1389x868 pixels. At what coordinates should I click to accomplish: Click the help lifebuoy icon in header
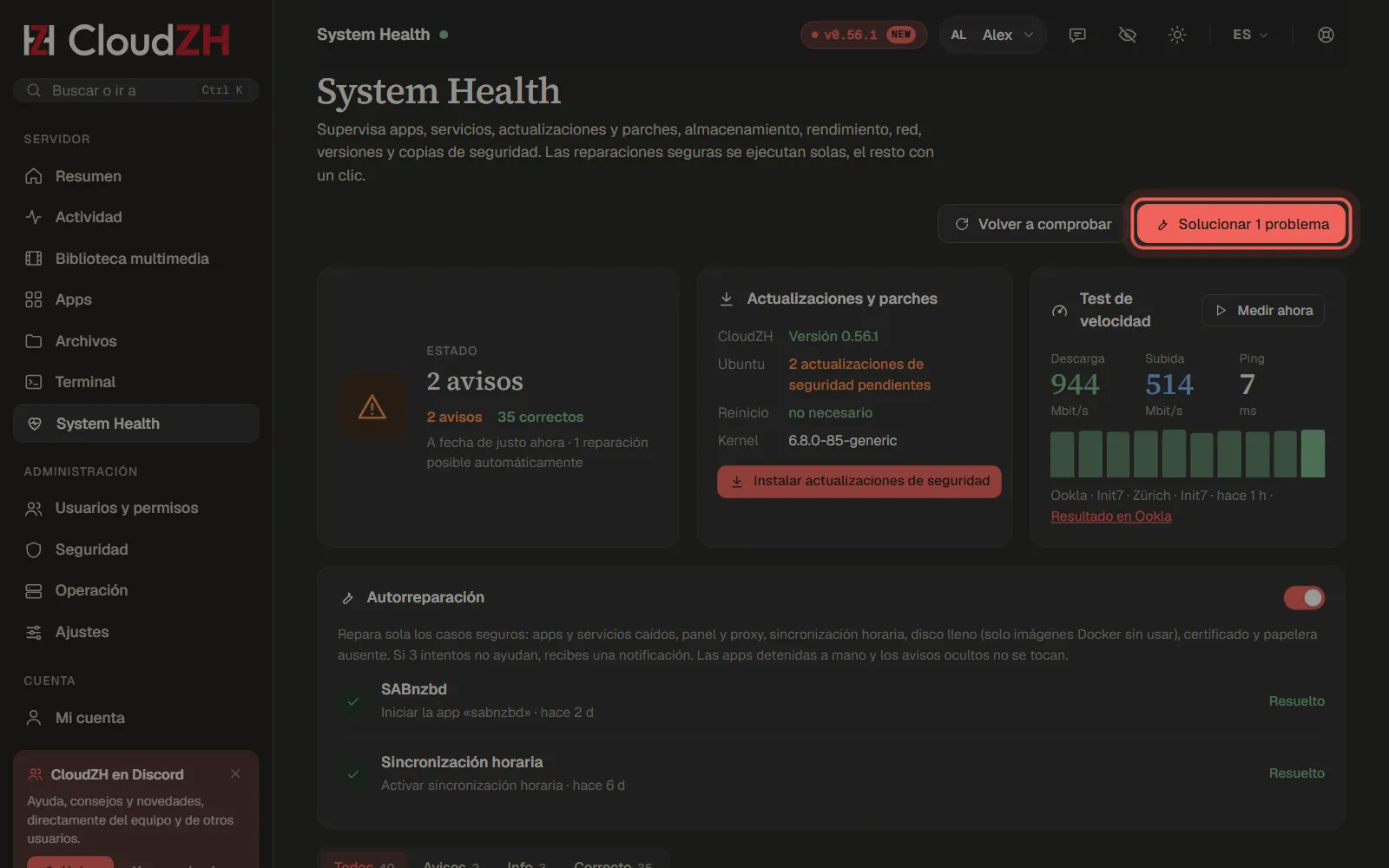tap(1326, 35)
